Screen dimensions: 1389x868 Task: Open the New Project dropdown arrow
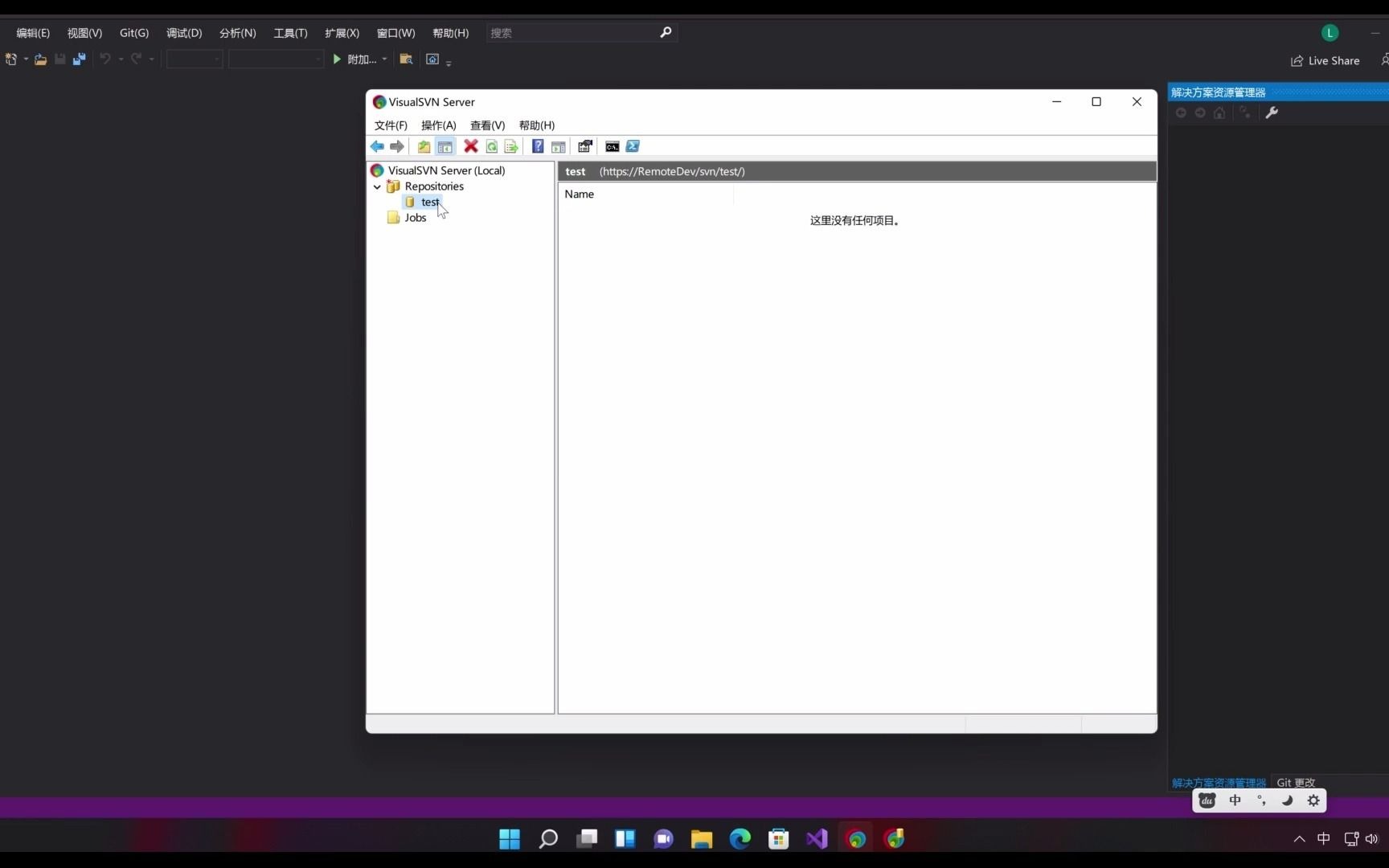point(26,59)
